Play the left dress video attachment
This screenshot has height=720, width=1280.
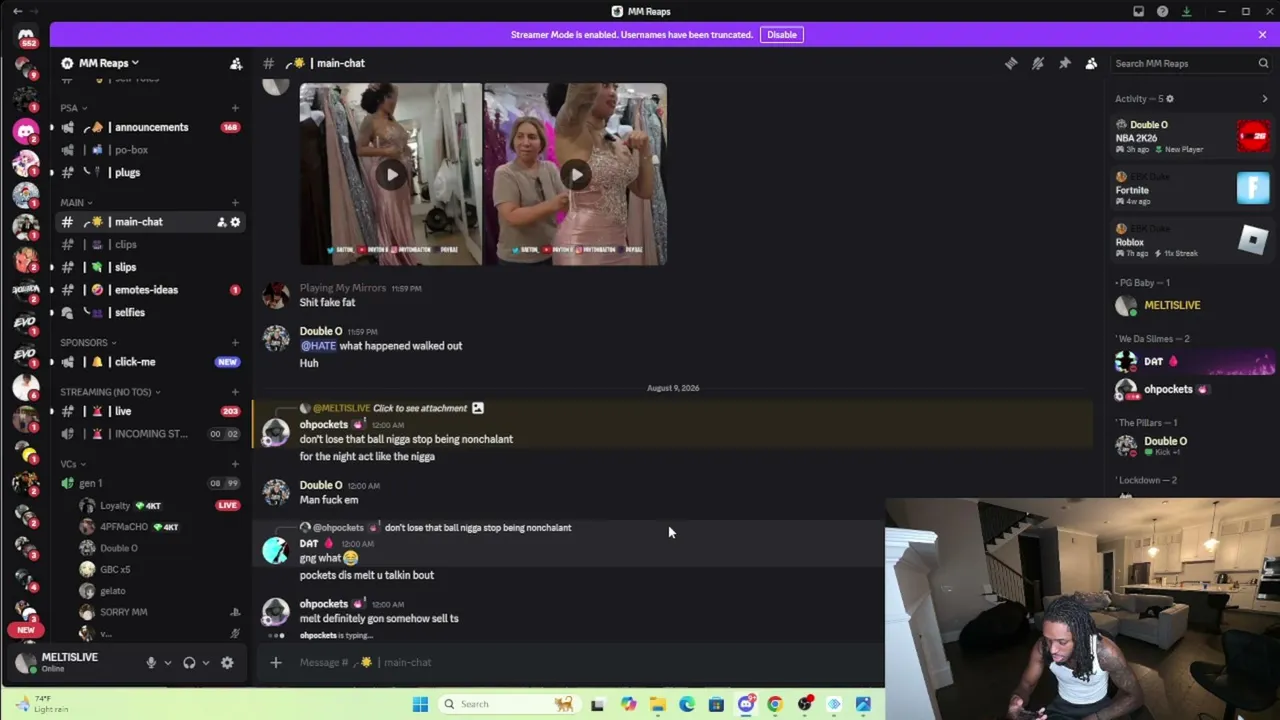pyautogui.click(x=391, y=175)
